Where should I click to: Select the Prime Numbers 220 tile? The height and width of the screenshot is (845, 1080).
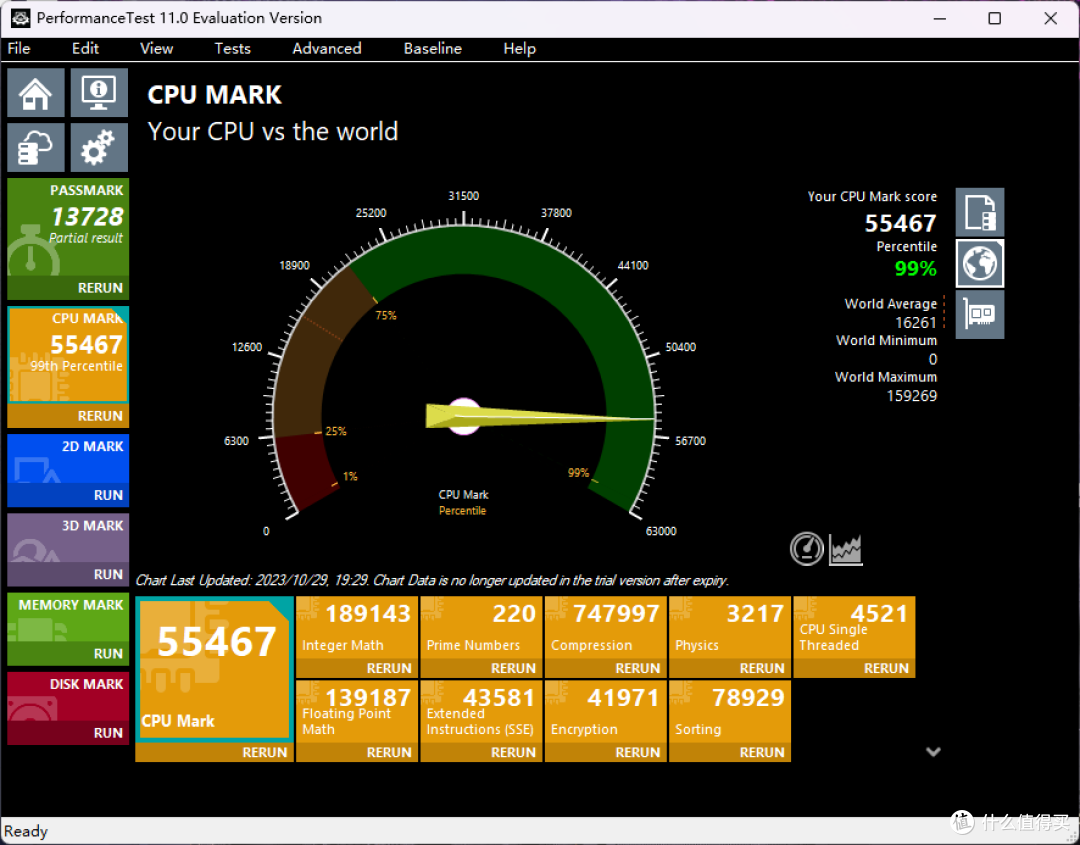(x=481, y=628)
